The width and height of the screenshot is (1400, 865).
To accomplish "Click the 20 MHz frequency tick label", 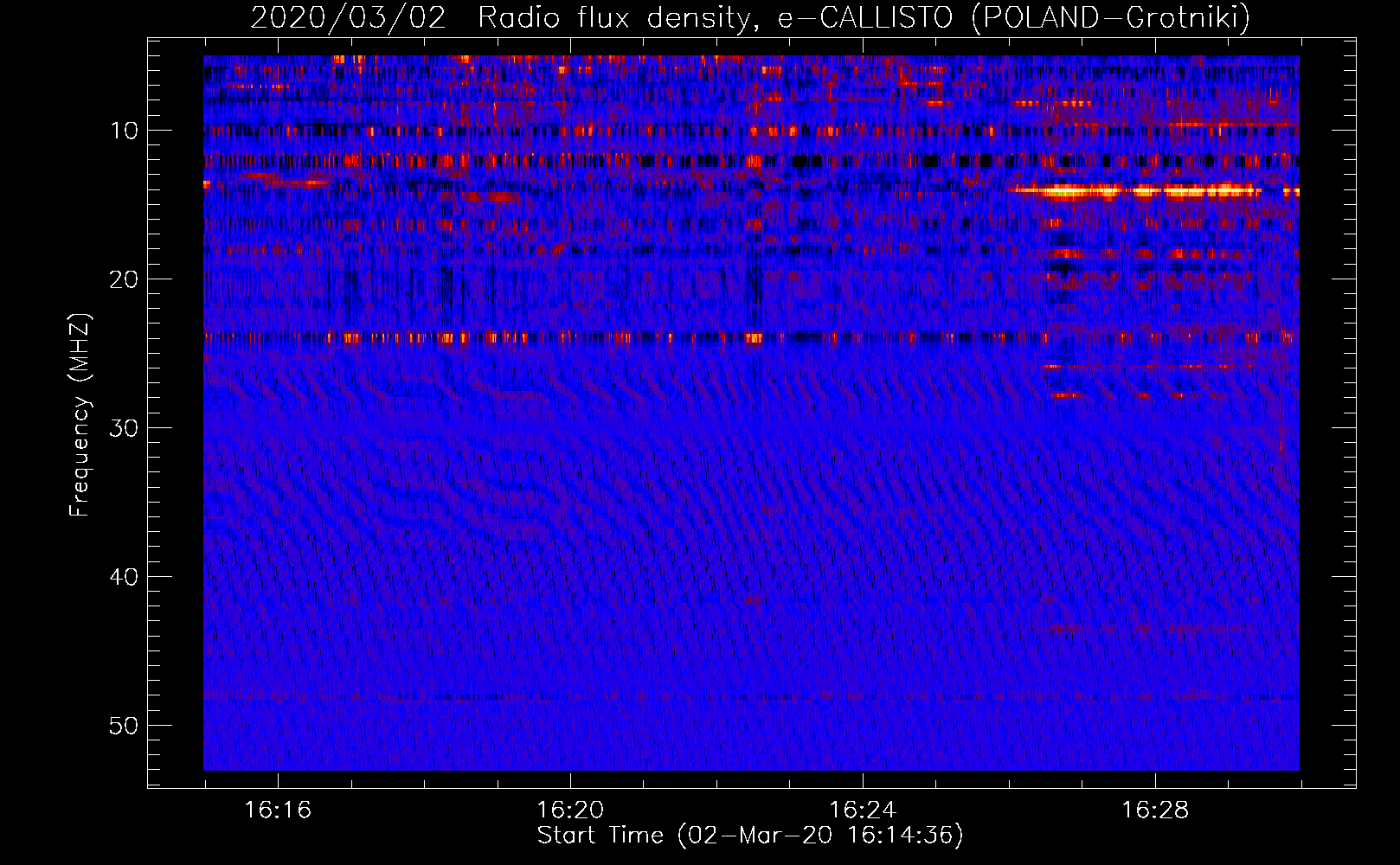I will point(125,279).
